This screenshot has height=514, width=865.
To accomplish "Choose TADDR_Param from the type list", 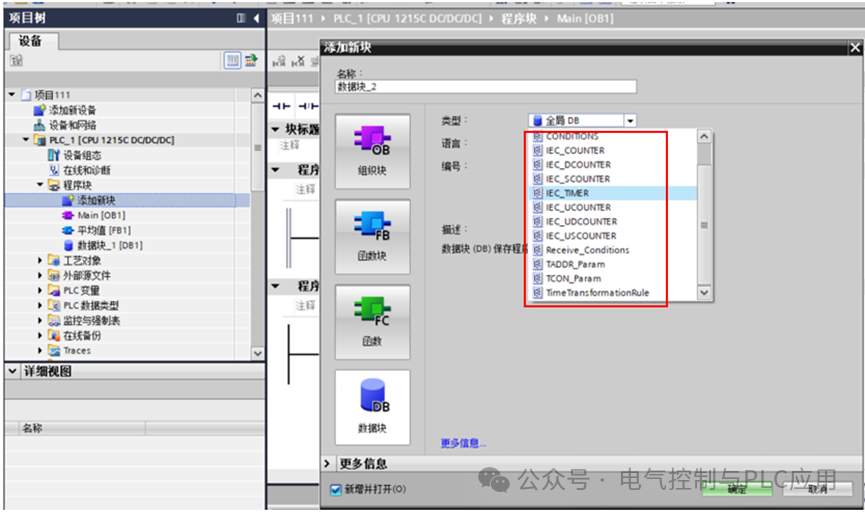I will coord(612,264).
